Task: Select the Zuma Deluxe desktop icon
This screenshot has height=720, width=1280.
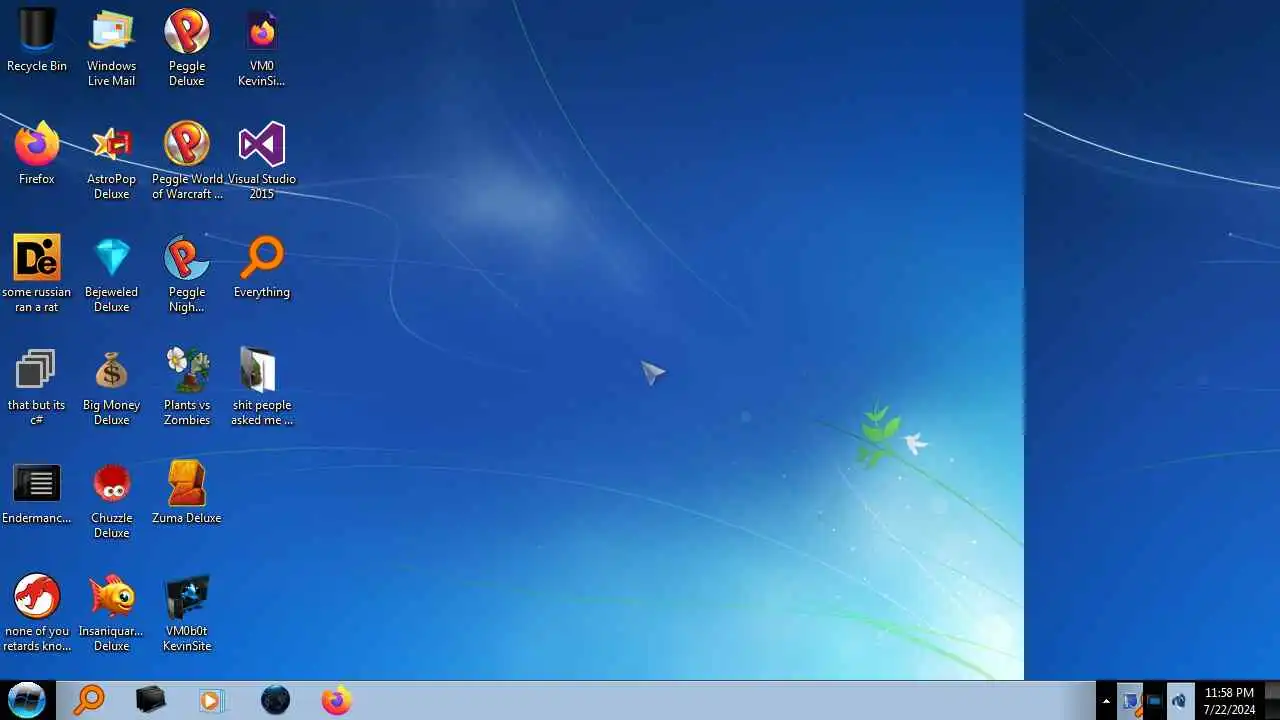Action: pyautogui.click(x=187, y=493)
